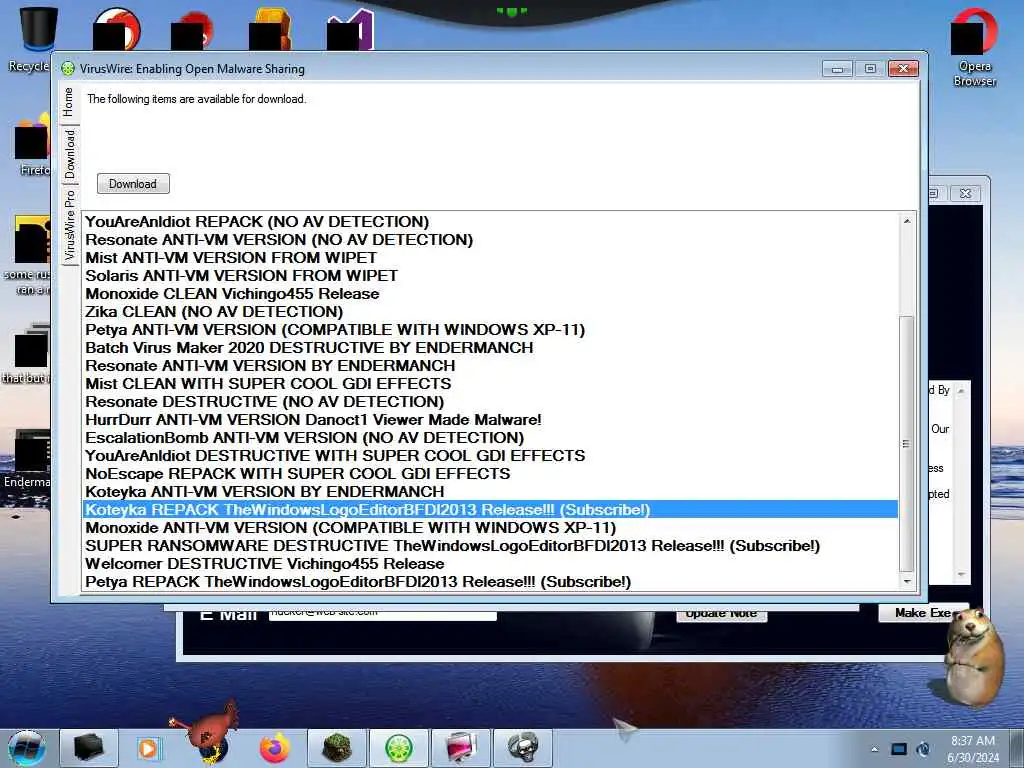Viewport: 1024px width, 768px height.
Task: Open the skull taskbar icon
Action: point(523,748)
